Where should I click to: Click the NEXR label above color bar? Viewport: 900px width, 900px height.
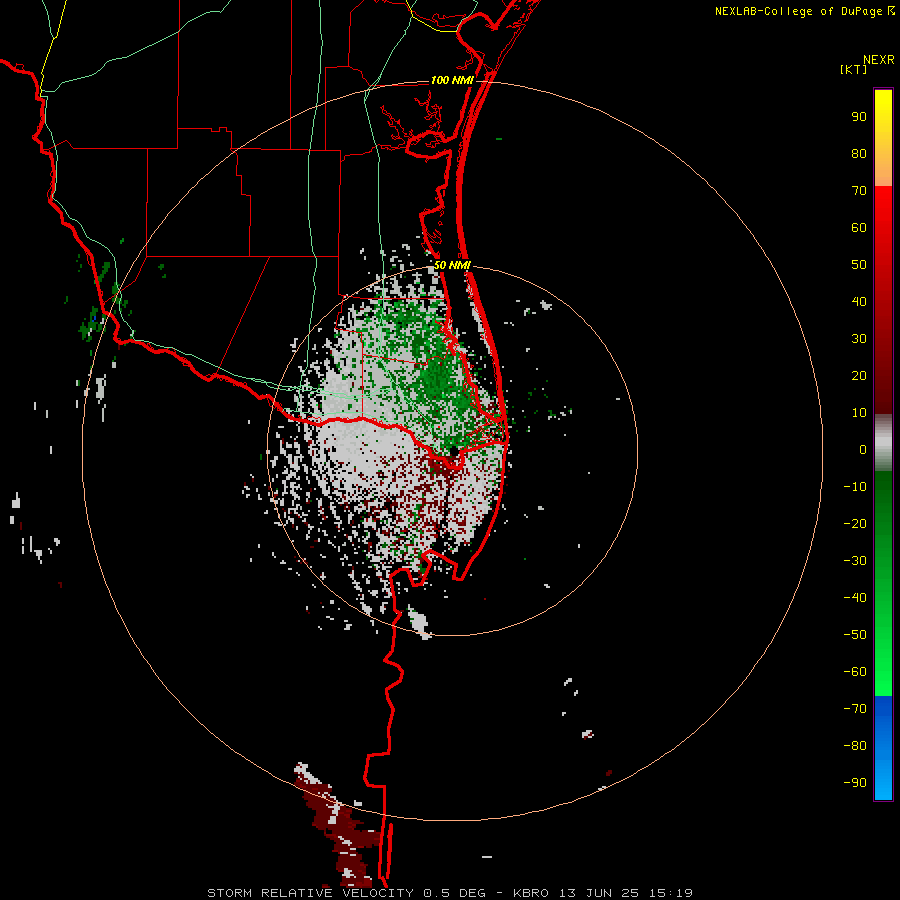point(879,60)
